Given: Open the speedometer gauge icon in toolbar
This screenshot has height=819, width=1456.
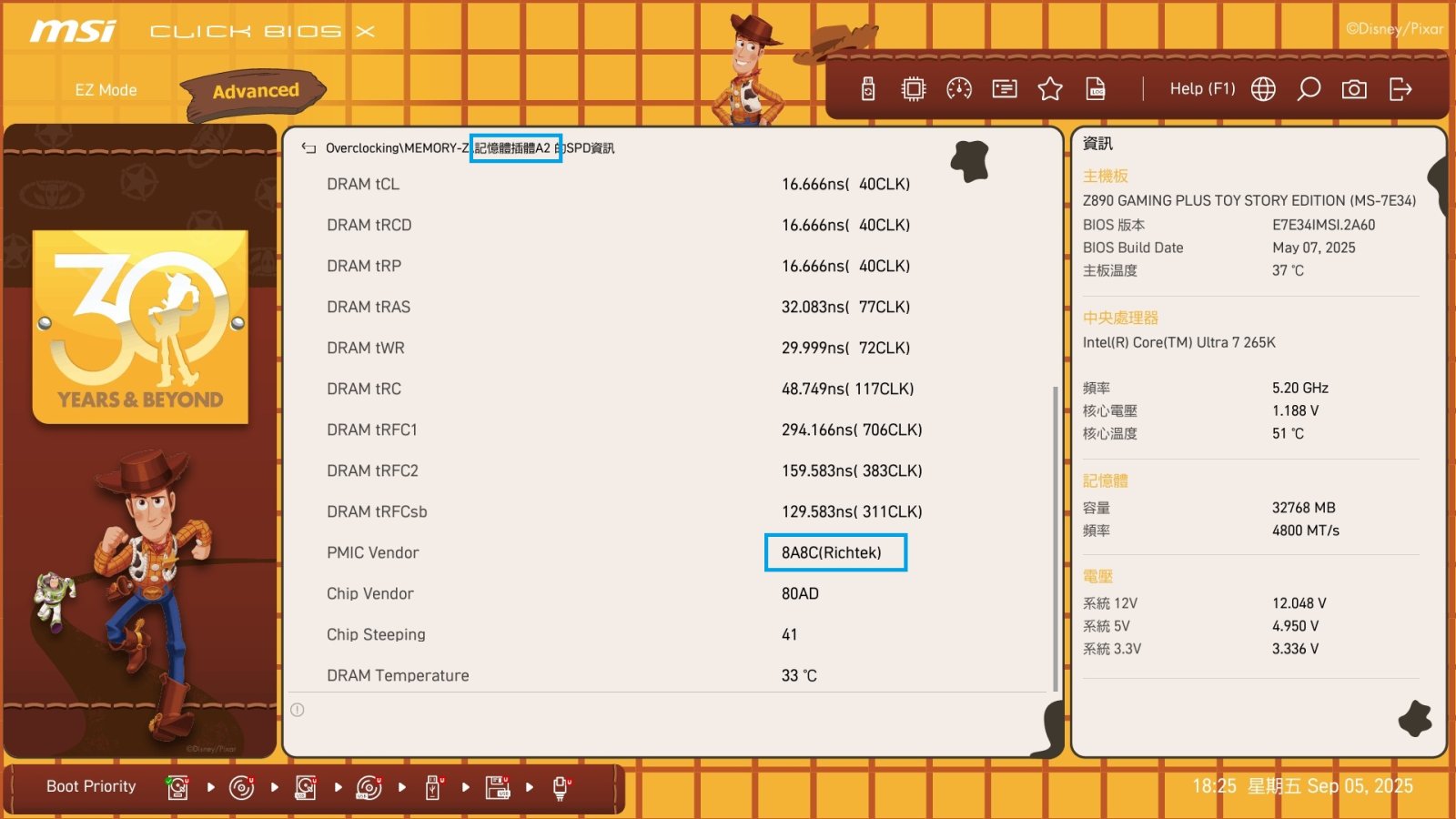Looking at the screenshot, I should [959, 89].
